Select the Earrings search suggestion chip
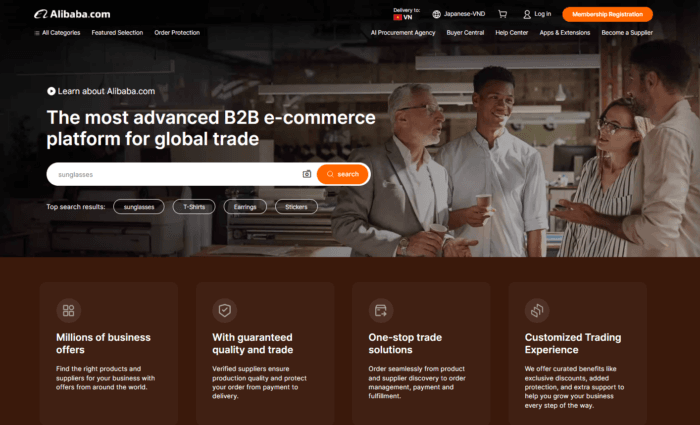Screen dimensions: 700x425 coord(245,207)
